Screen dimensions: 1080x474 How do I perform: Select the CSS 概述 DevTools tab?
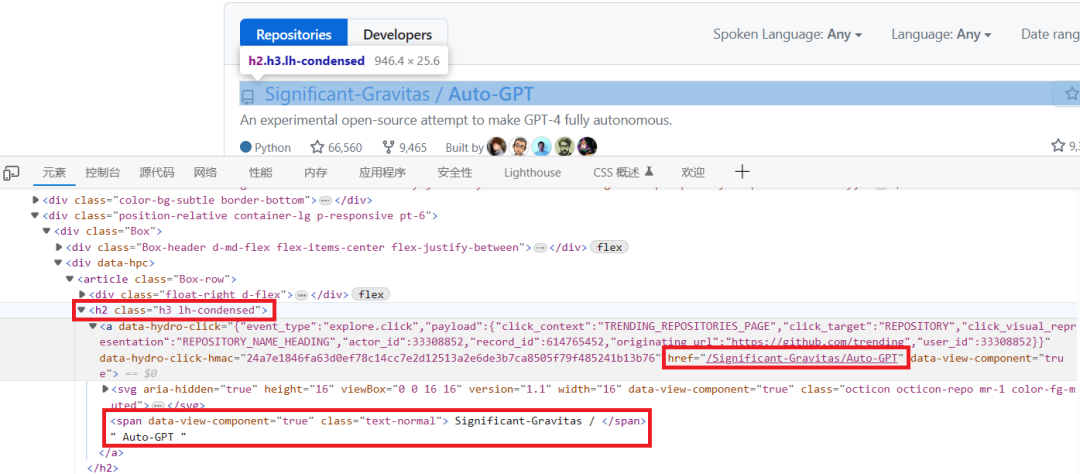[x=623, y=173]
